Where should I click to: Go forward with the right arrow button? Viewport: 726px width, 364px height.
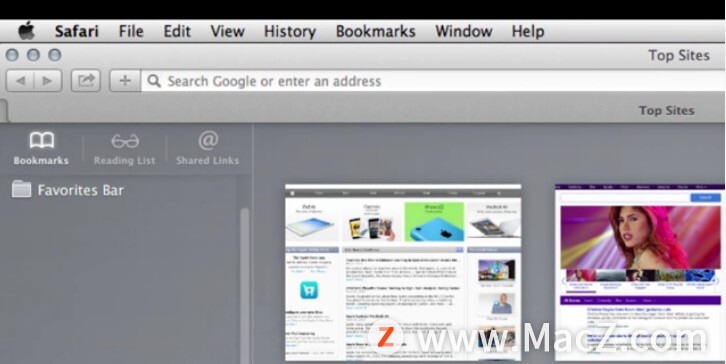coord(48,81)
